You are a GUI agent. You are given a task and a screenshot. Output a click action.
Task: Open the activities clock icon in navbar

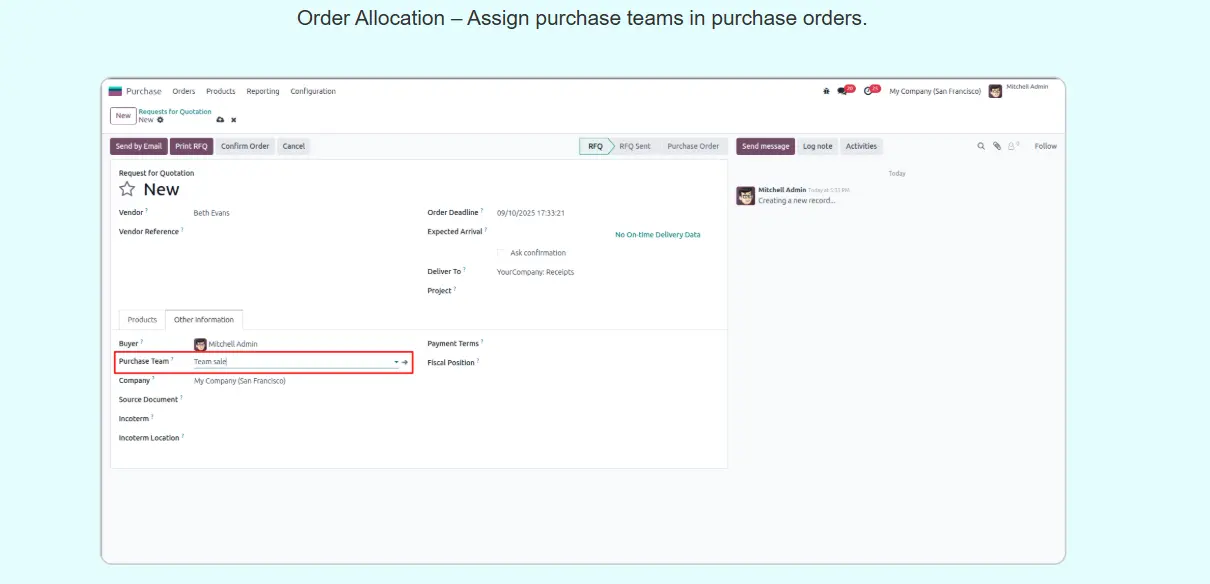pos(868,91)
